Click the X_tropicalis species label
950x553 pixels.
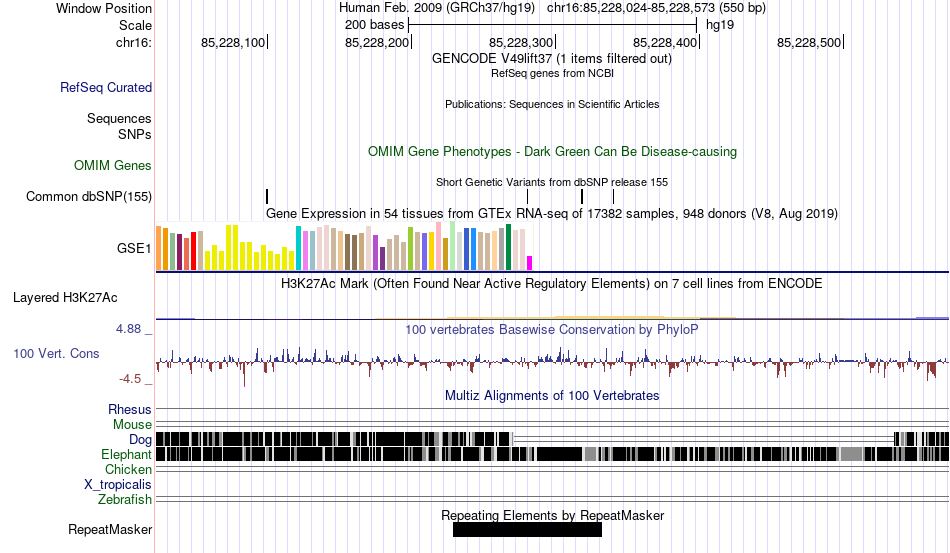pos(118,485)
